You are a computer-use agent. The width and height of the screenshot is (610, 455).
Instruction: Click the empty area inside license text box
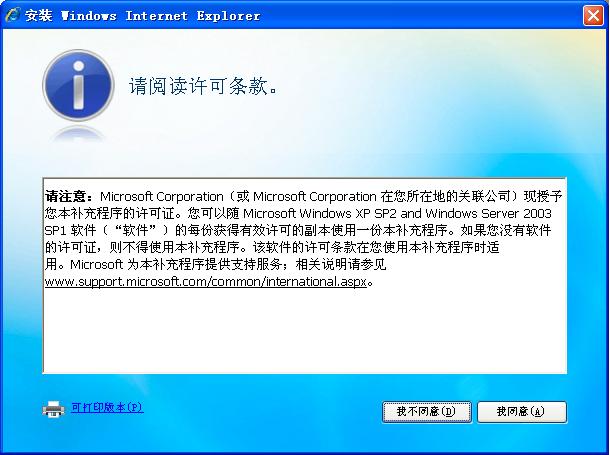pos(305,331)
